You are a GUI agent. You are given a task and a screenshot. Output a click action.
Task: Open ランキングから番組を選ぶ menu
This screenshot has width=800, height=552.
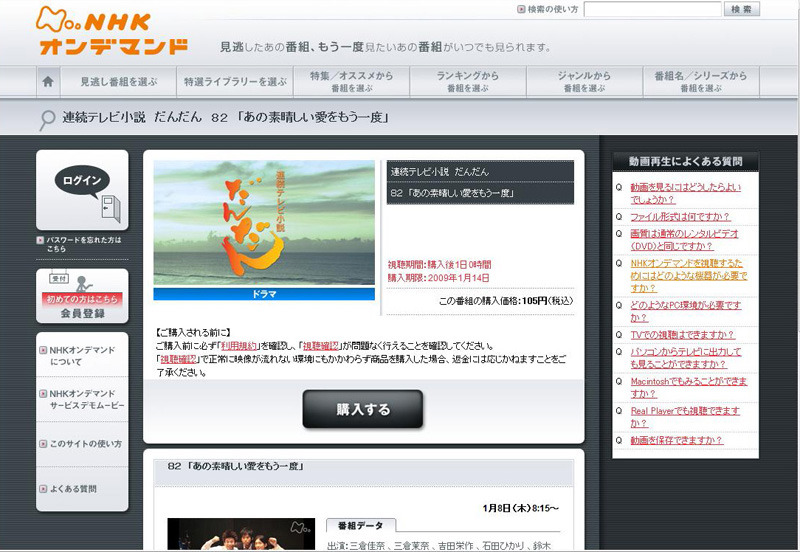468,82
